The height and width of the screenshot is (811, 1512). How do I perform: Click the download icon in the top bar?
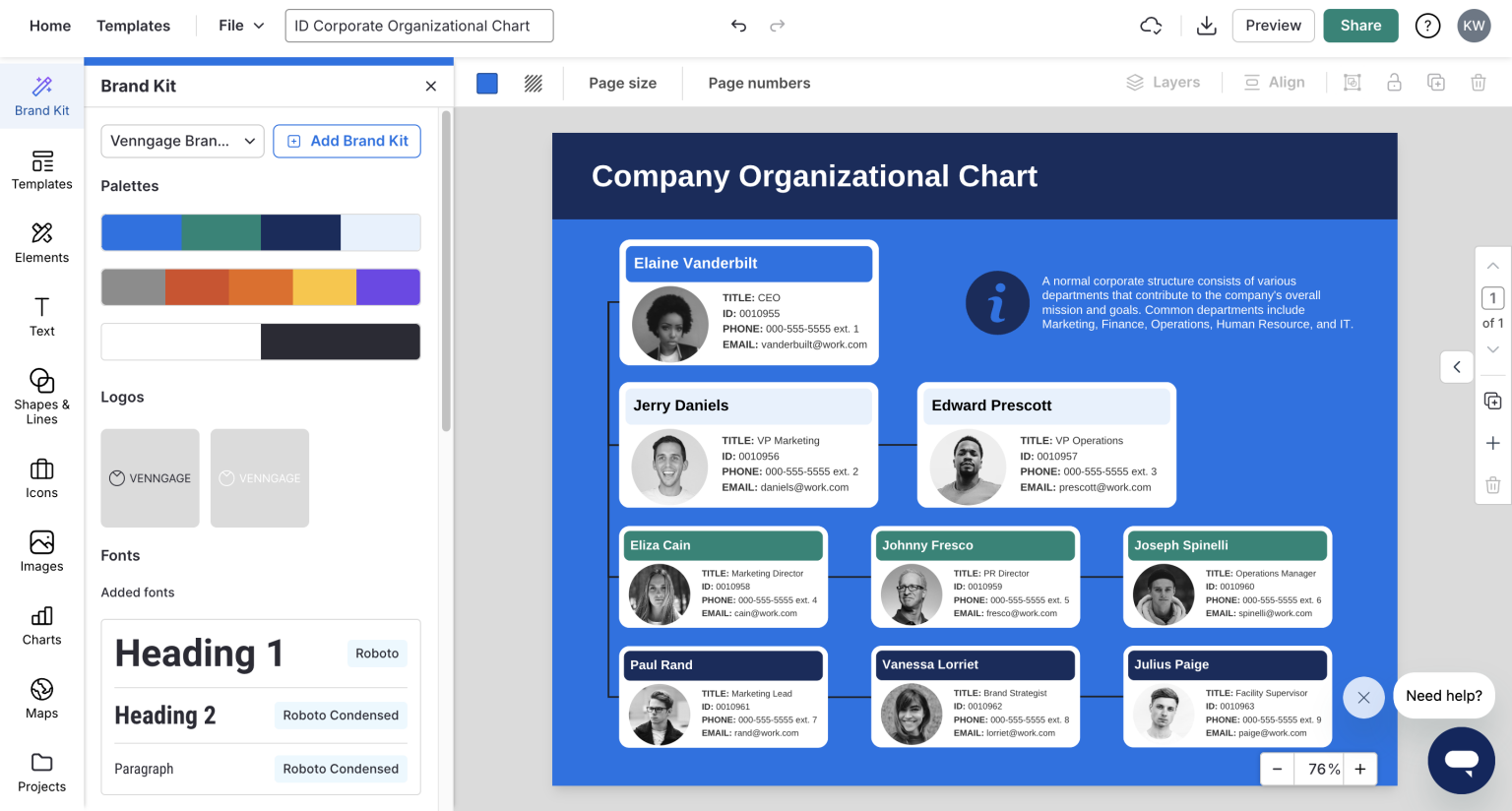tap(1206, 25)
